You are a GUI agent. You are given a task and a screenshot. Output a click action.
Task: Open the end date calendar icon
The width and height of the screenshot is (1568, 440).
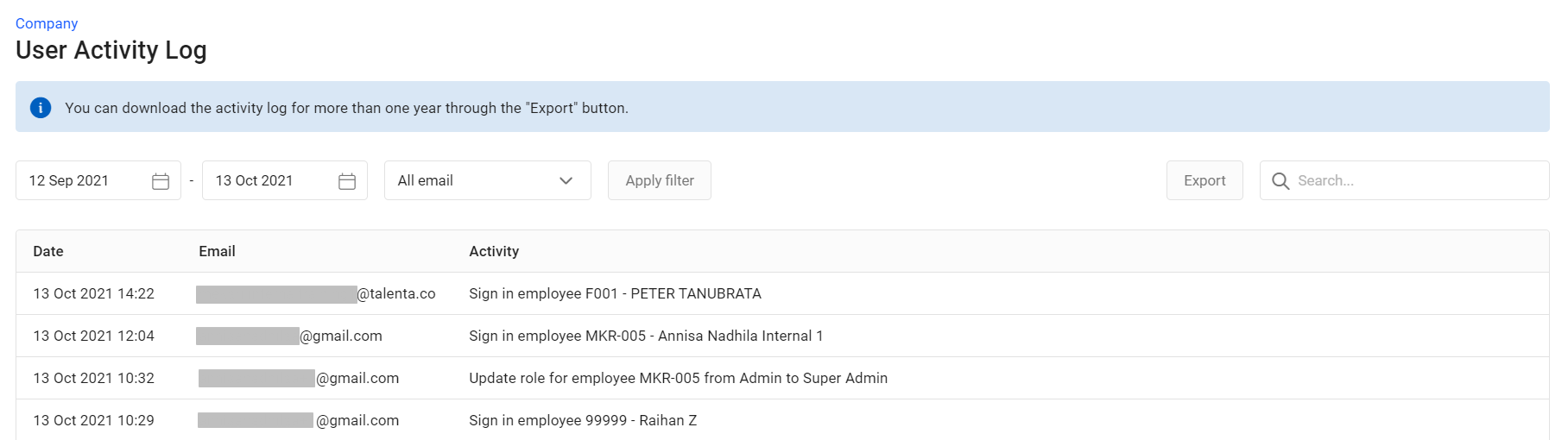pyautogui.click(x=347, y=181)
